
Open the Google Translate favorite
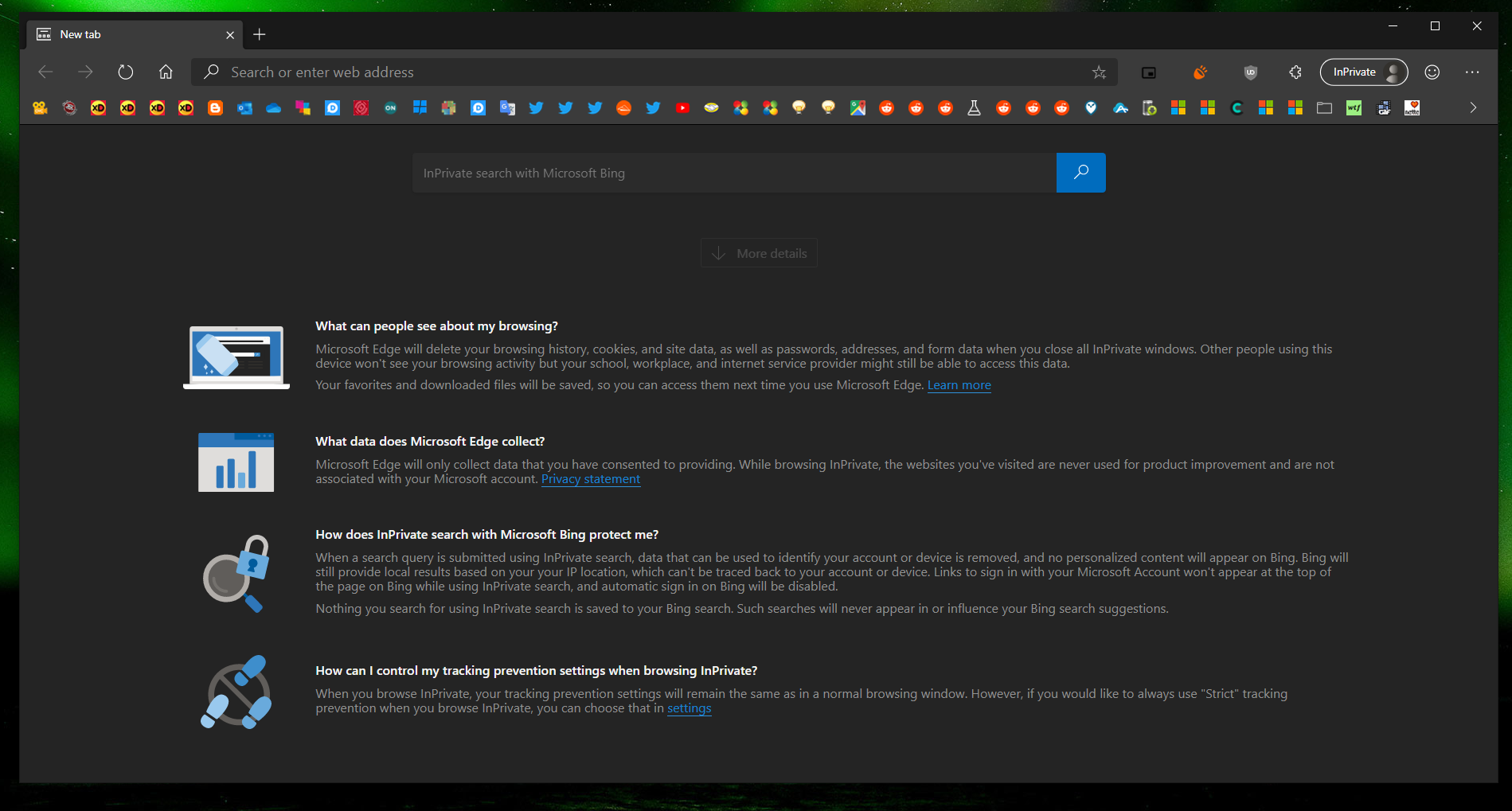pyautogui.click(x=507, y=108)
